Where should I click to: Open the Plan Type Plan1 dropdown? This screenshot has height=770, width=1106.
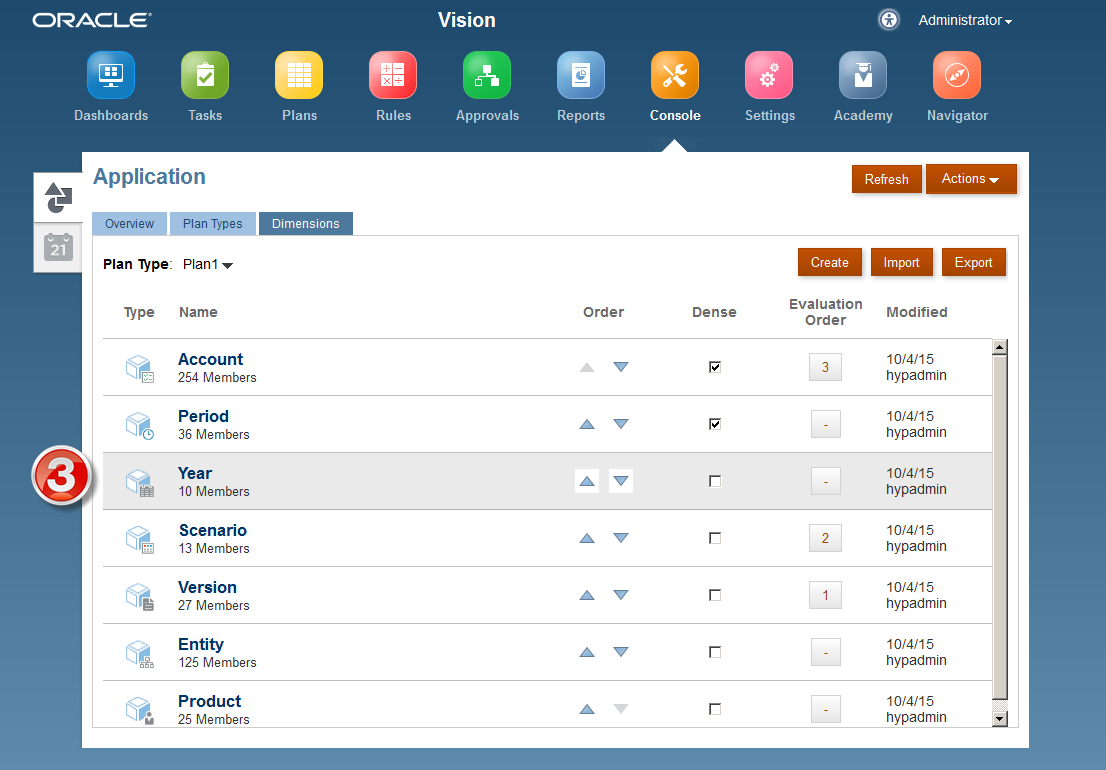pos(207,264)
